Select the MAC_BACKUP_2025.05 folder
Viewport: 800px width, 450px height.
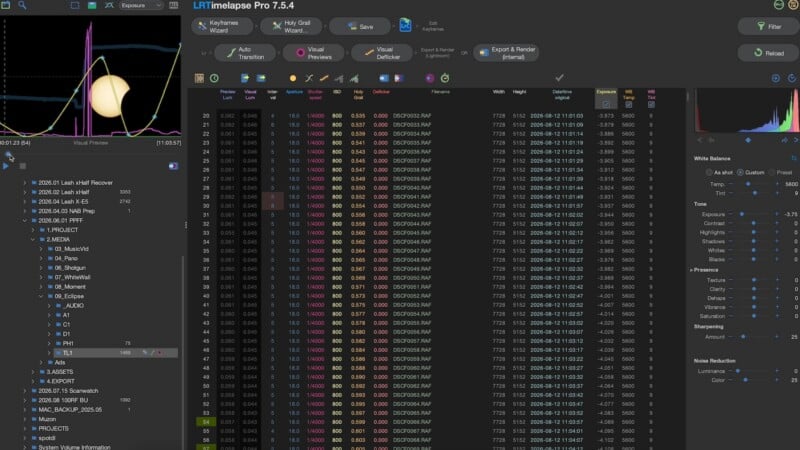[70, 410]
